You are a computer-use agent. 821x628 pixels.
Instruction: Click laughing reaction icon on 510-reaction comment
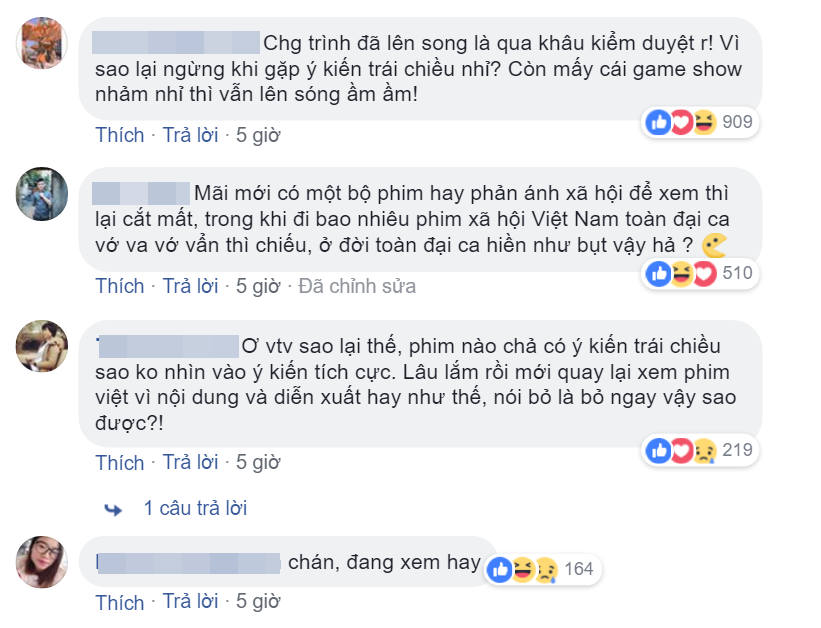681,273
